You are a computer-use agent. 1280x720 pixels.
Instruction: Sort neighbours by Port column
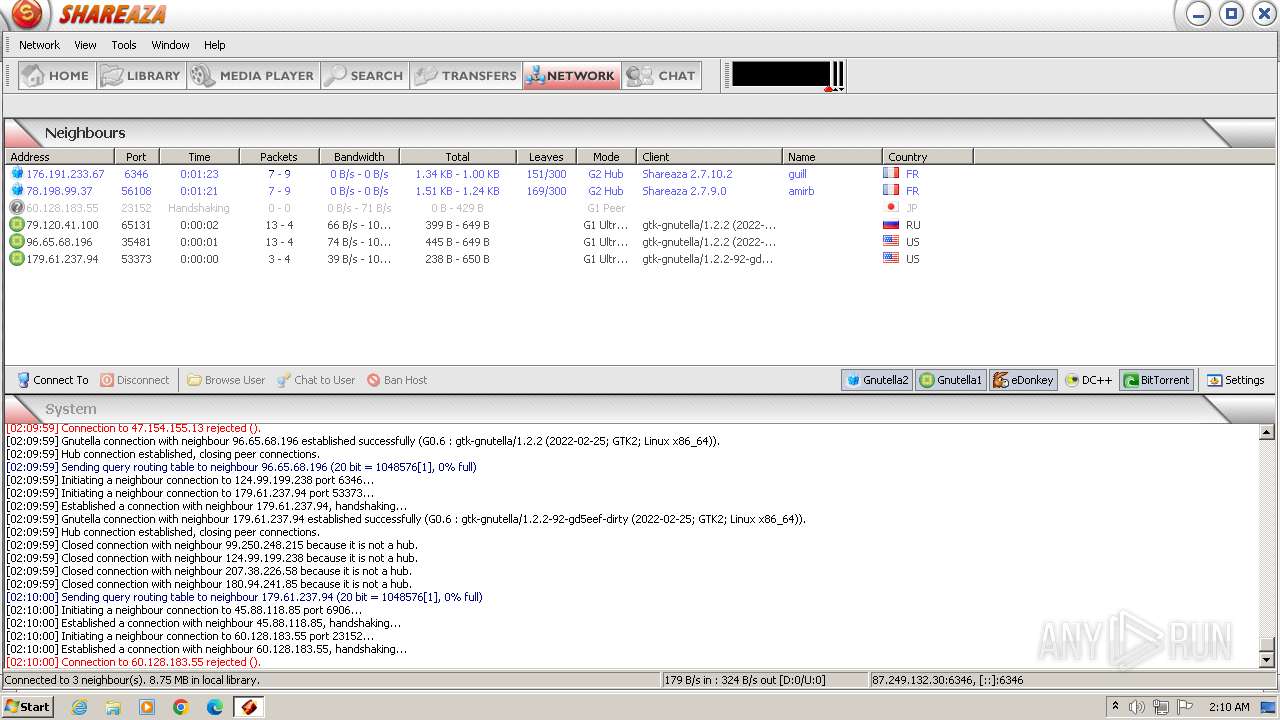coord(137,157)
